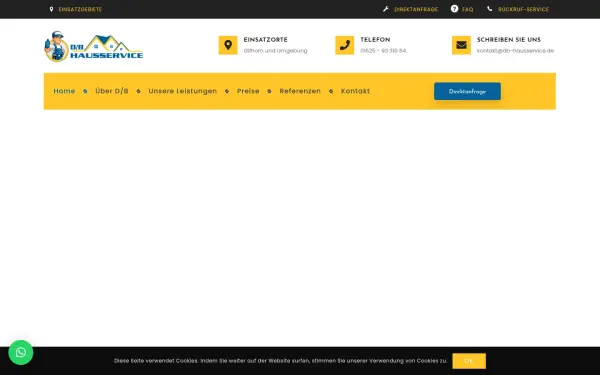
Task: Click the phone number under Telefon
Action: point(383,51)
